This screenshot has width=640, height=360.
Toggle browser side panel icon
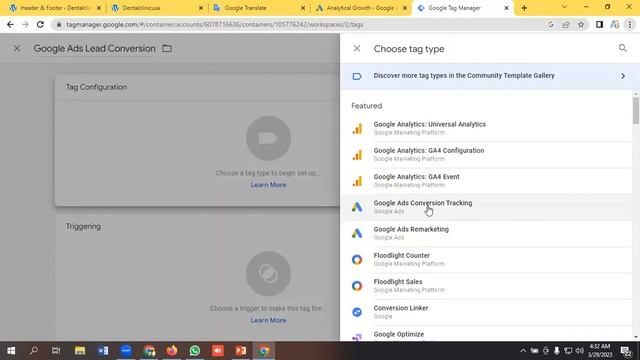point(599,24)
